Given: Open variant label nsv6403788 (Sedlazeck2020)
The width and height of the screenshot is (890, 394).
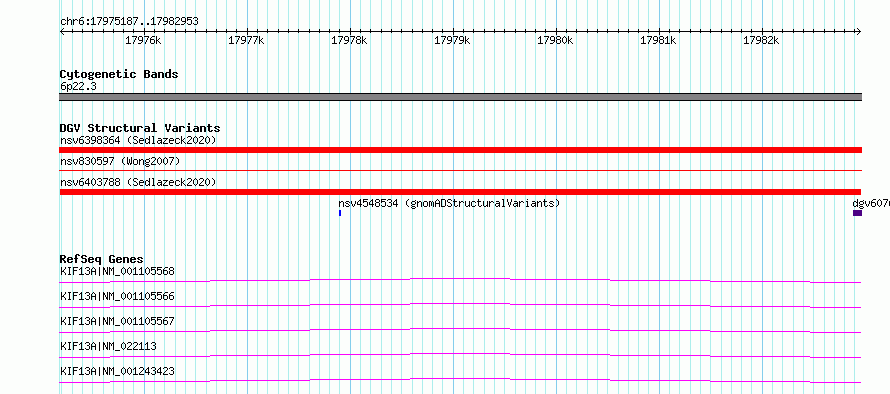Looking at the screenshot, I should (138, 182).
